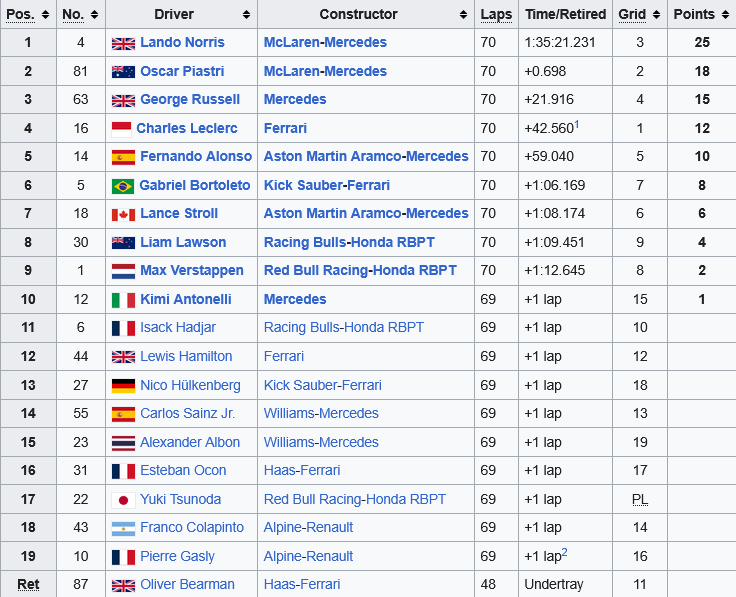Open Racing Bulls-Honda RBPT link in Lawson row
This screenshot has width=736, height=597.
(x=349, y=242)
